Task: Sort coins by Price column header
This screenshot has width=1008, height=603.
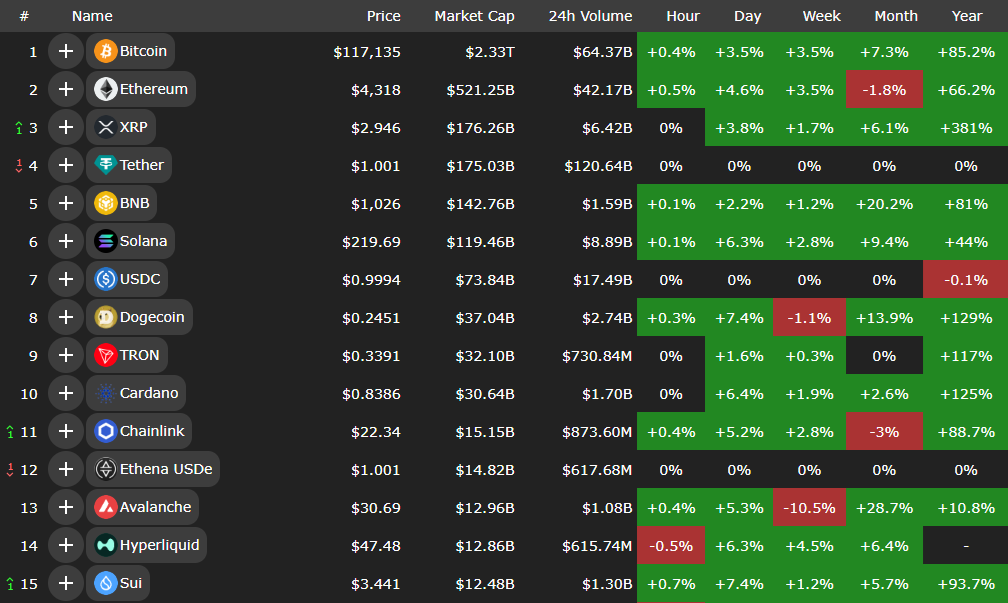Action: (383, 16)
